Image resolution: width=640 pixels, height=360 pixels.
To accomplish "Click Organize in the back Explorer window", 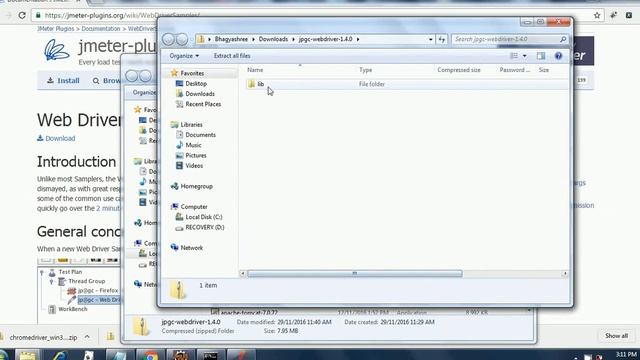I will 144,93.
